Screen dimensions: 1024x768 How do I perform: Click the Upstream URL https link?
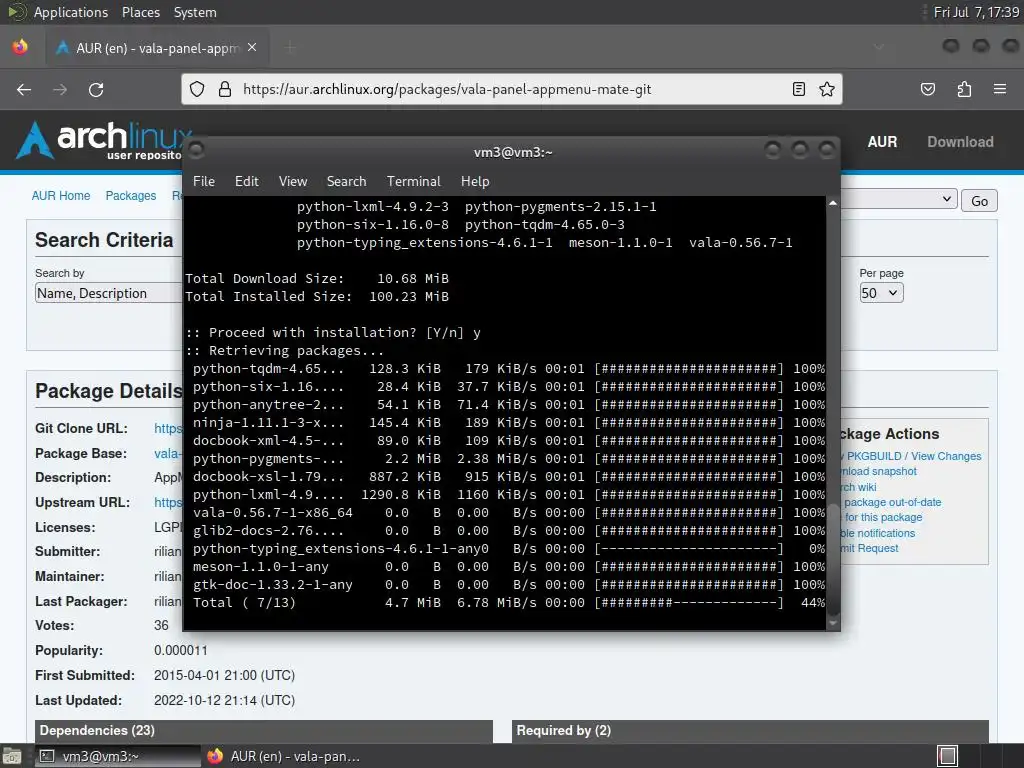[168, 502]
